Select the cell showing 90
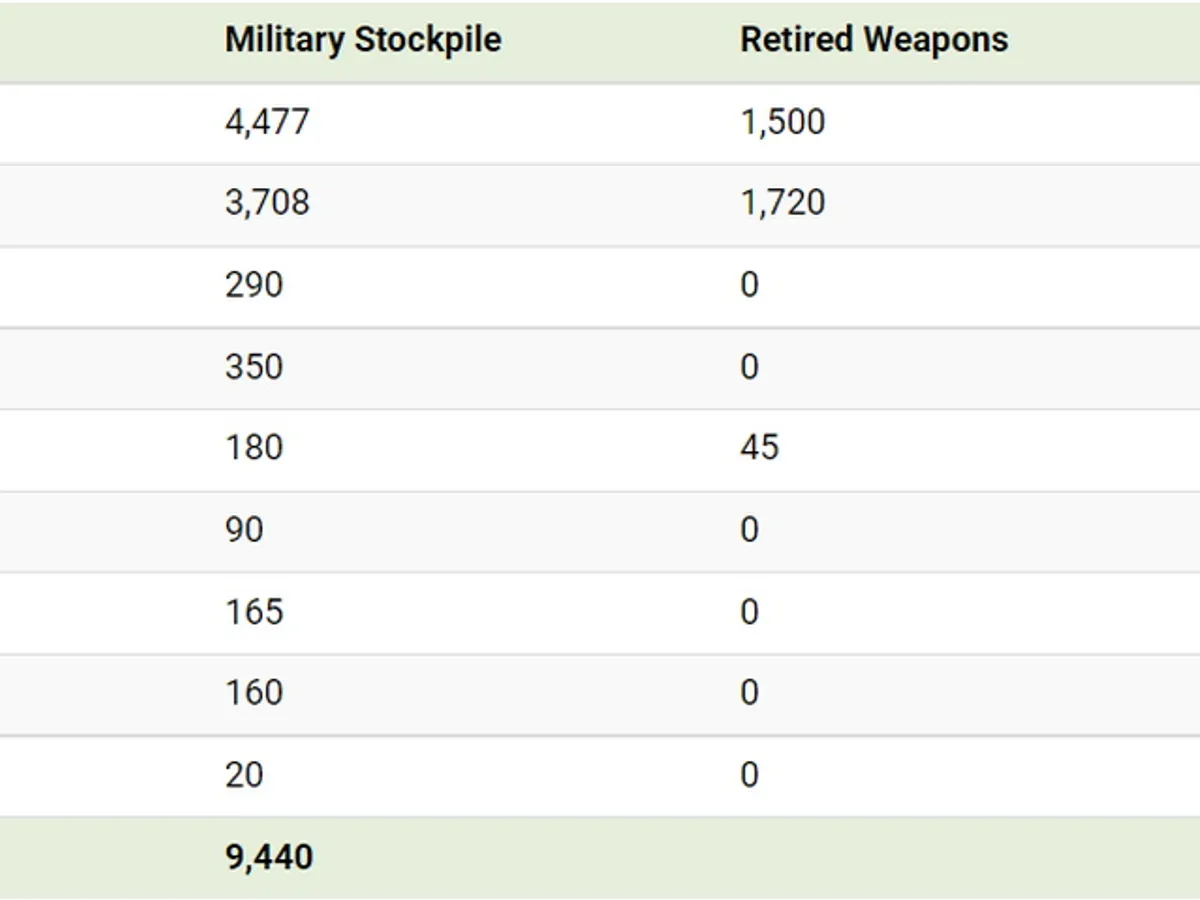 [x=244, y=529]
